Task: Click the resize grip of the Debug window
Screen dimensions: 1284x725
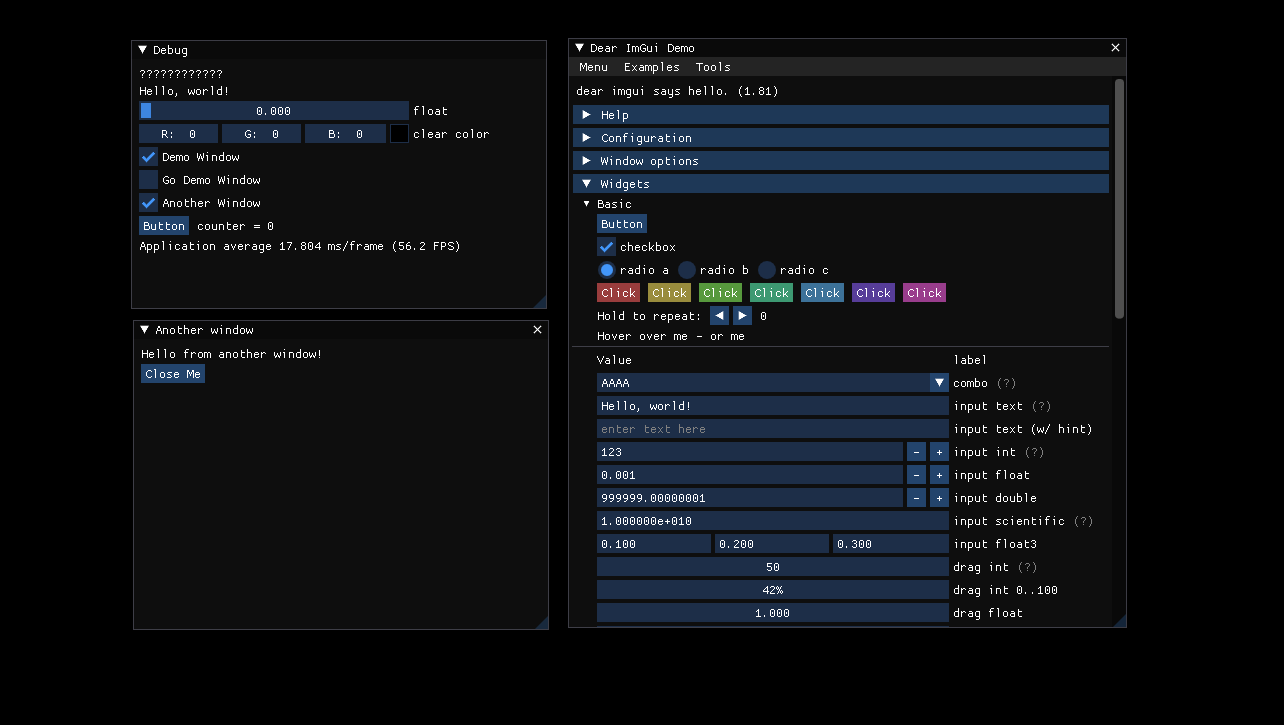Action: (540, 301)
